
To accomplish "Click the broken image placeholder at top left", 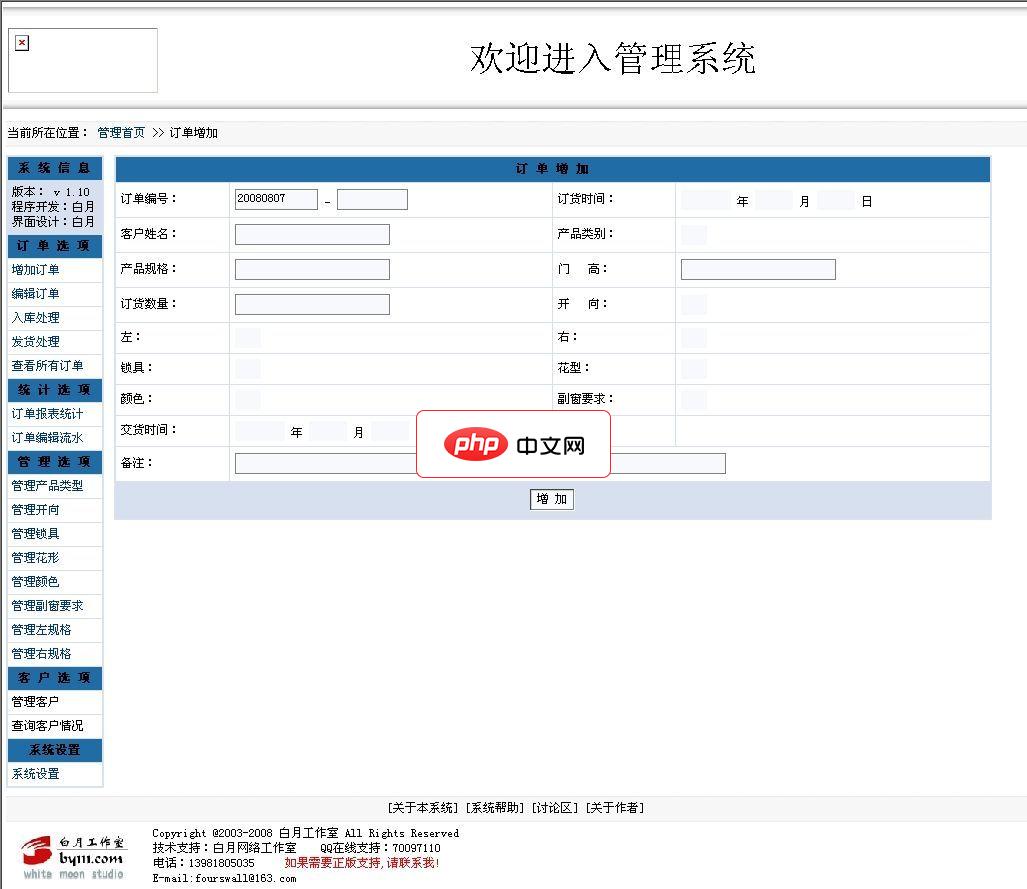I will coord(22,41).
